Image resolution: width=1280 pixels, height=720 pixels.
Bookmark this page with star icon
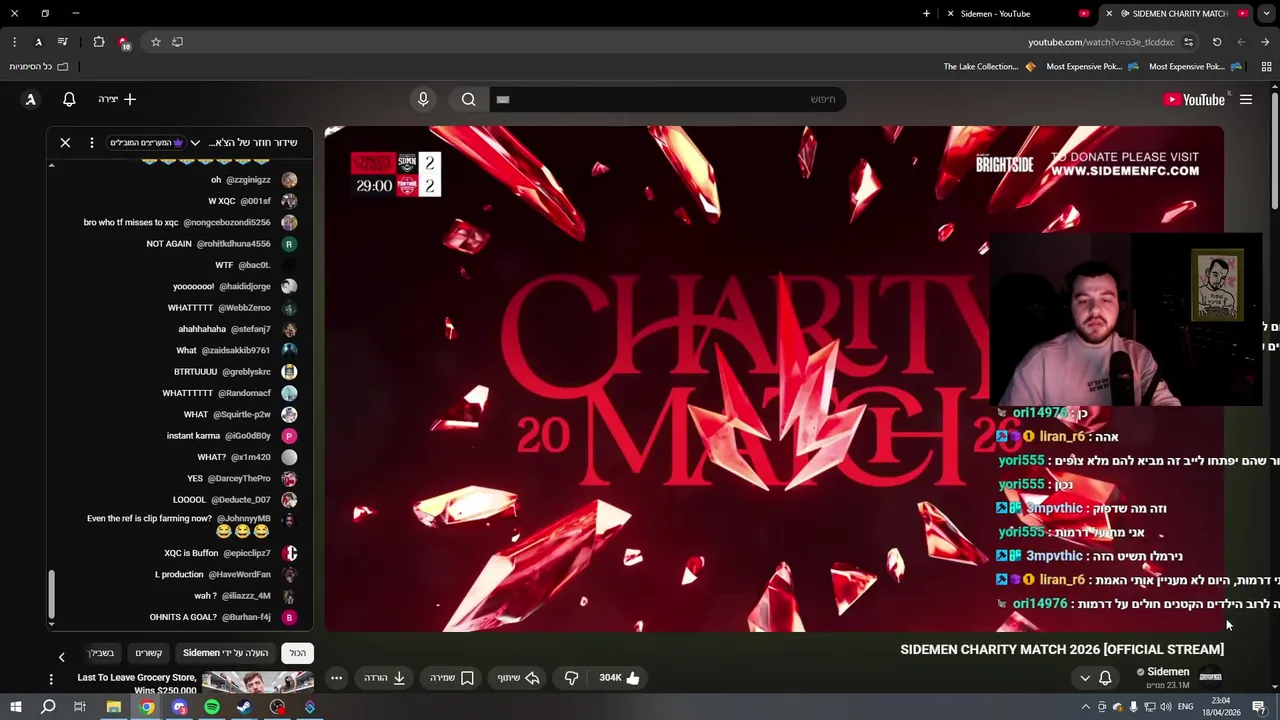(155, 42)
